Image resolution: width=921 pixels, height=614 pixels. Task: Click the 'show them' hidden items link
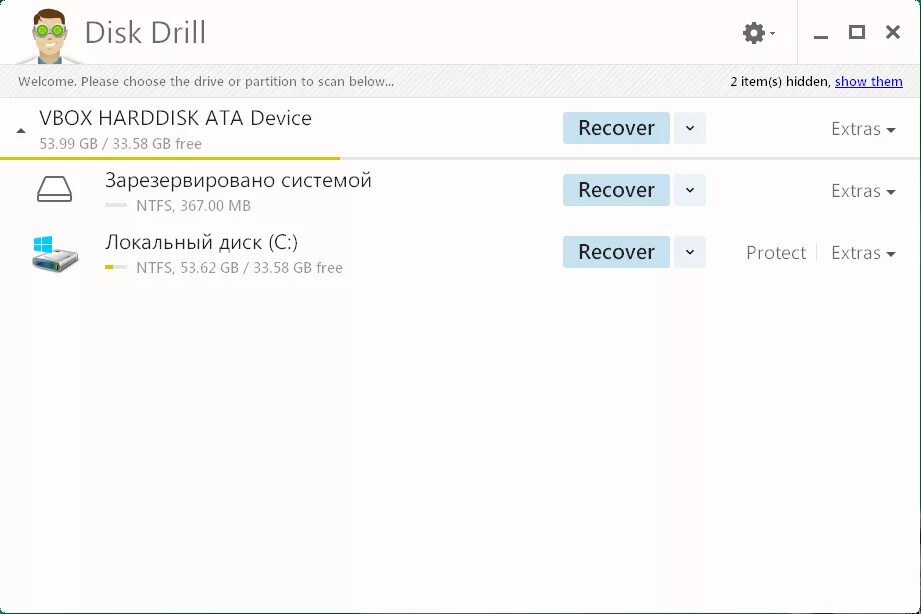coord(869,82)
